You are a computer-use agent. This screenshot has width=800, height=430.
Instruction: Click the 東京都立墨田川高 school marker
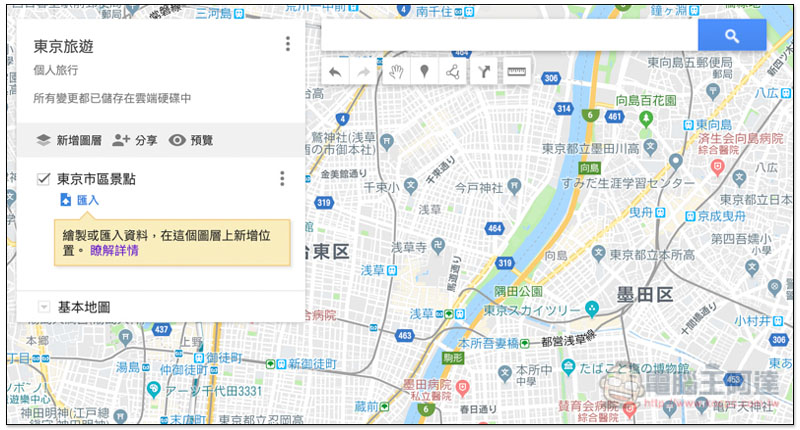pyautogui.click(x=650, y=147)
